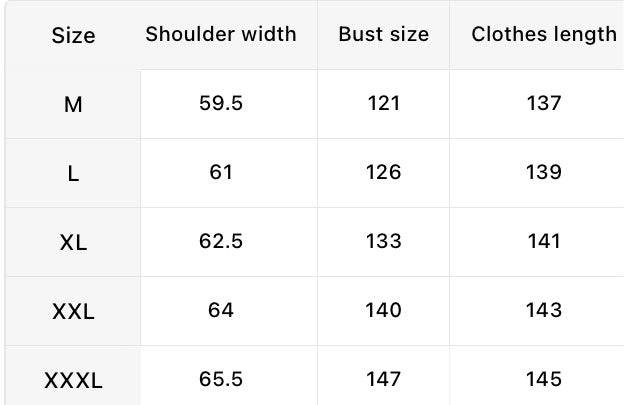Screen dimensions: 624x405
Task: Click shoulder width value 61
Action: coord(221,172)
